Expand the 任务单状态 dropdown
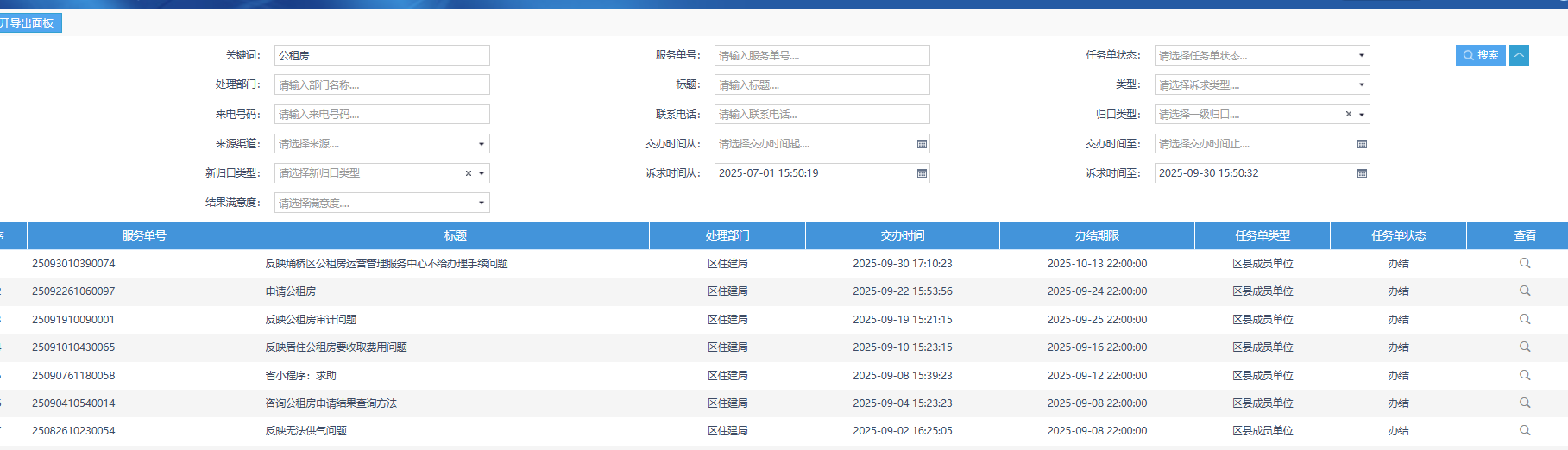Image resolution: width=1568 pixels, height=450 pixels. point(1362,56)
